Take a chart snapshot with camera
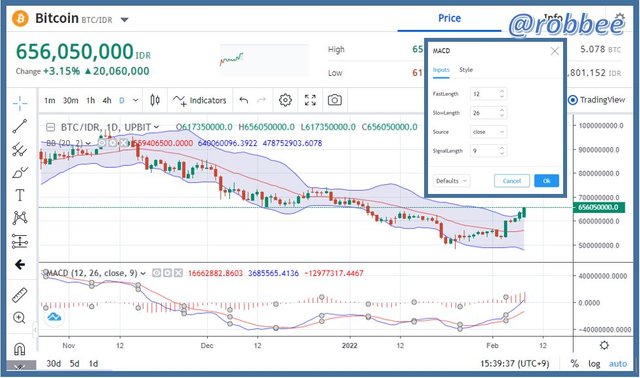The width and height of the screenshot is (640, 378). click(335, 100)
